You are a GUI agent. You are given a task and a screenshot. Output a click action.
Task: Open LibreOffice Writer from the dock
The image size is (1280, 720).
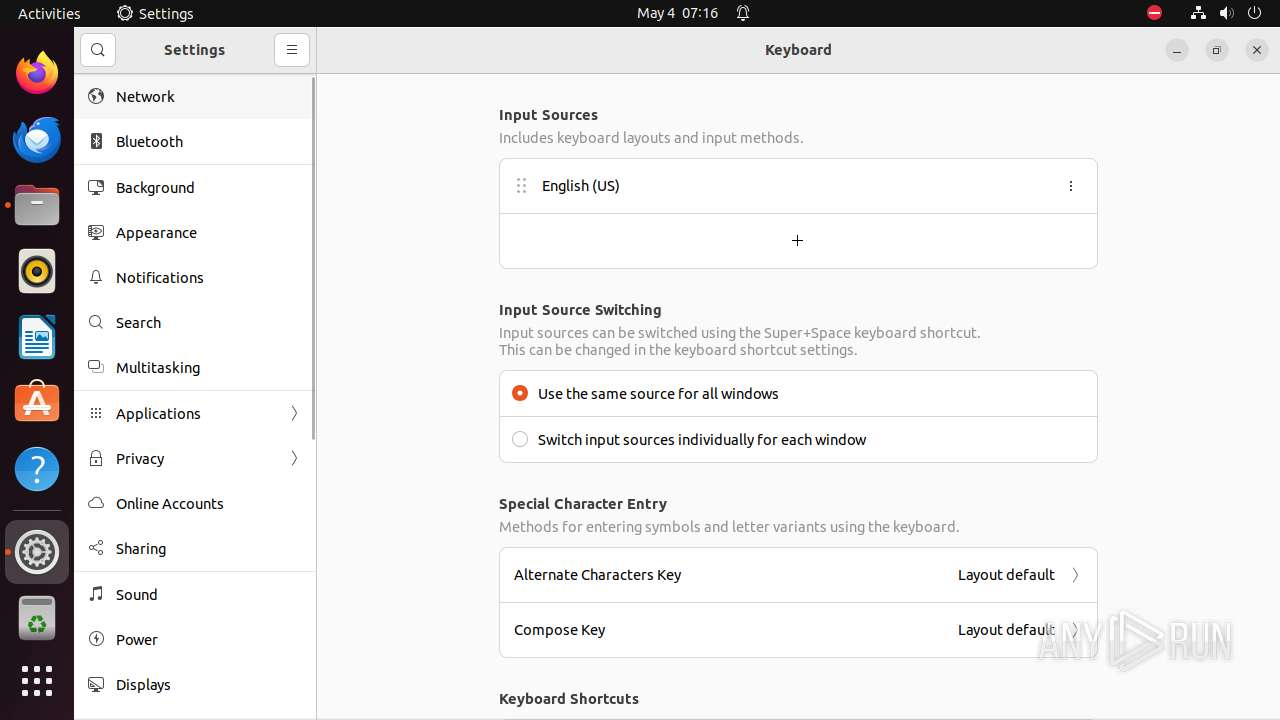click(x=37, y=337)
